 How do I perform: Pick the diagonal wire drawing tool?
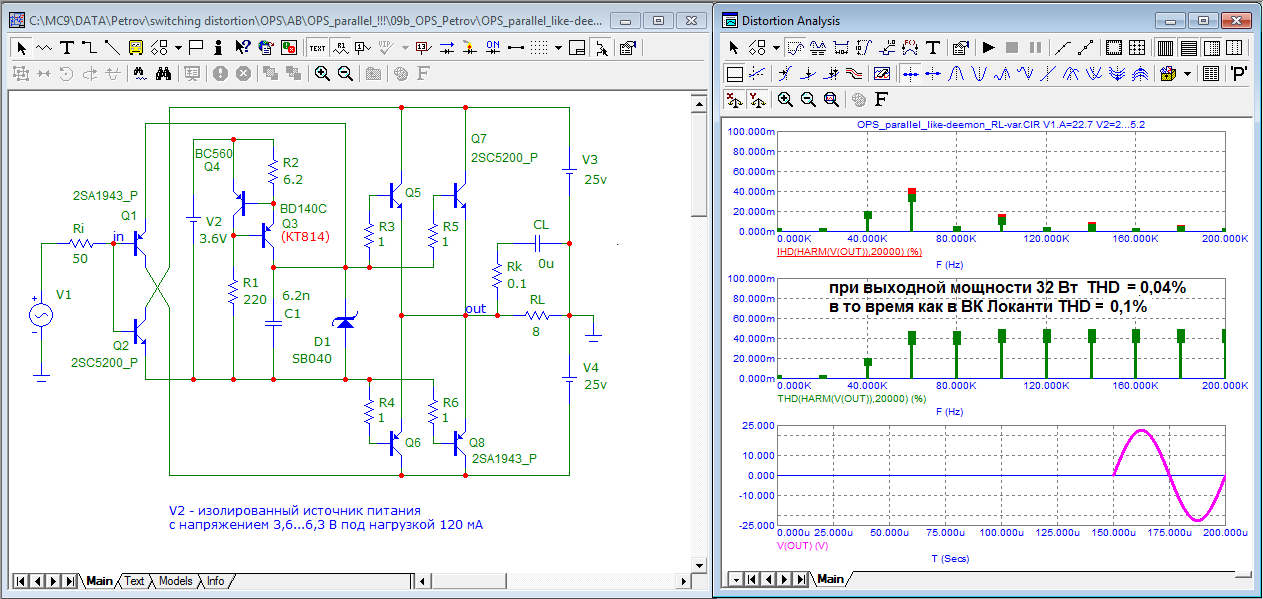coord(111,47)
